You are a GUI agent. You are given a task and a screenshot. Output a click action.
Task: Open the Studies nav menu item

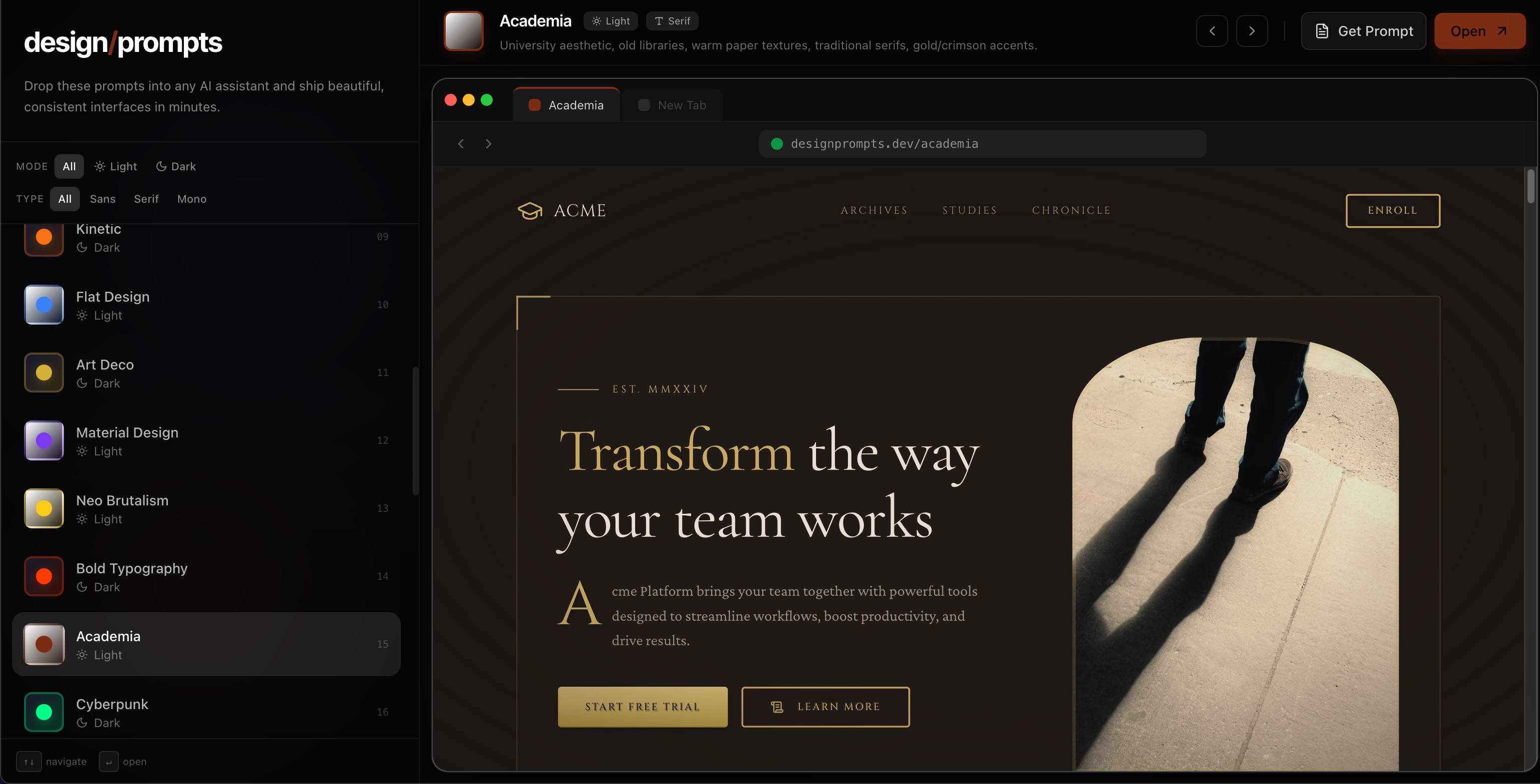970,210
